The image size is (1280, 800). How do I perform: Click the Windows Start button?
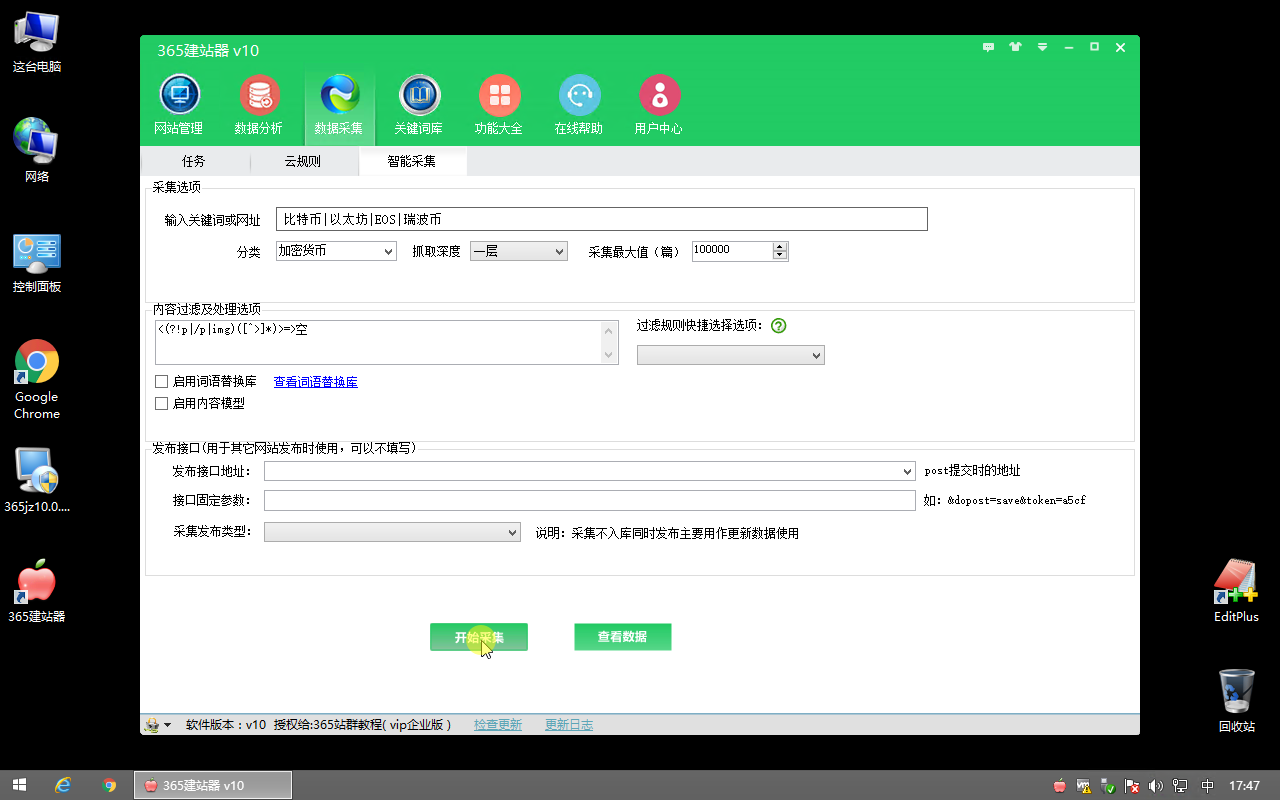(x=18, y=785)
